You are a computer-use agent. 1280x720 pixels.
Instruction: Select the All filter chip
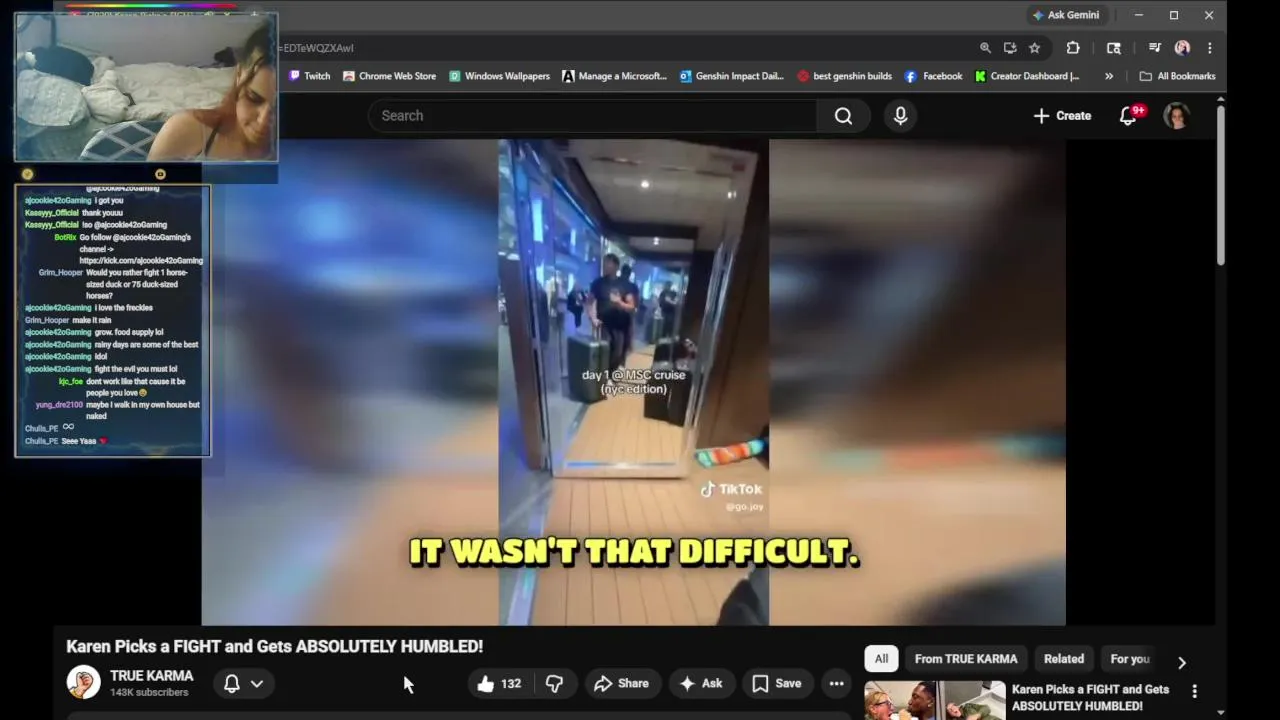(x=881, y=659)
